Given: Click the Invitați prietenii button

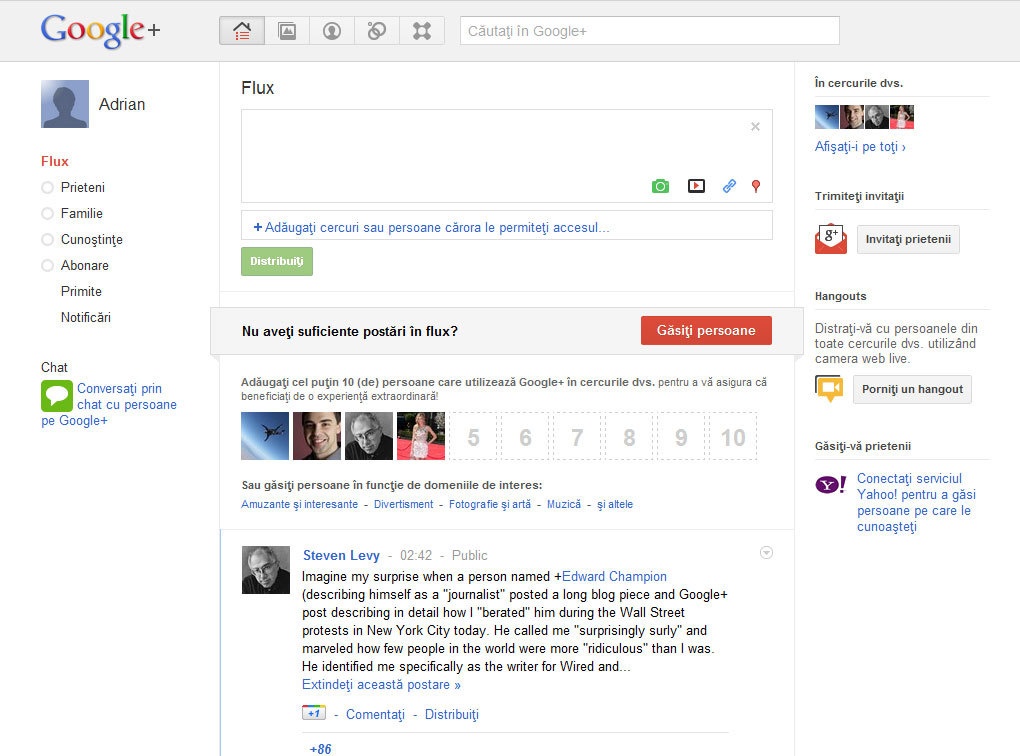Looking at the screenshot, I should (x=908, y=239).
